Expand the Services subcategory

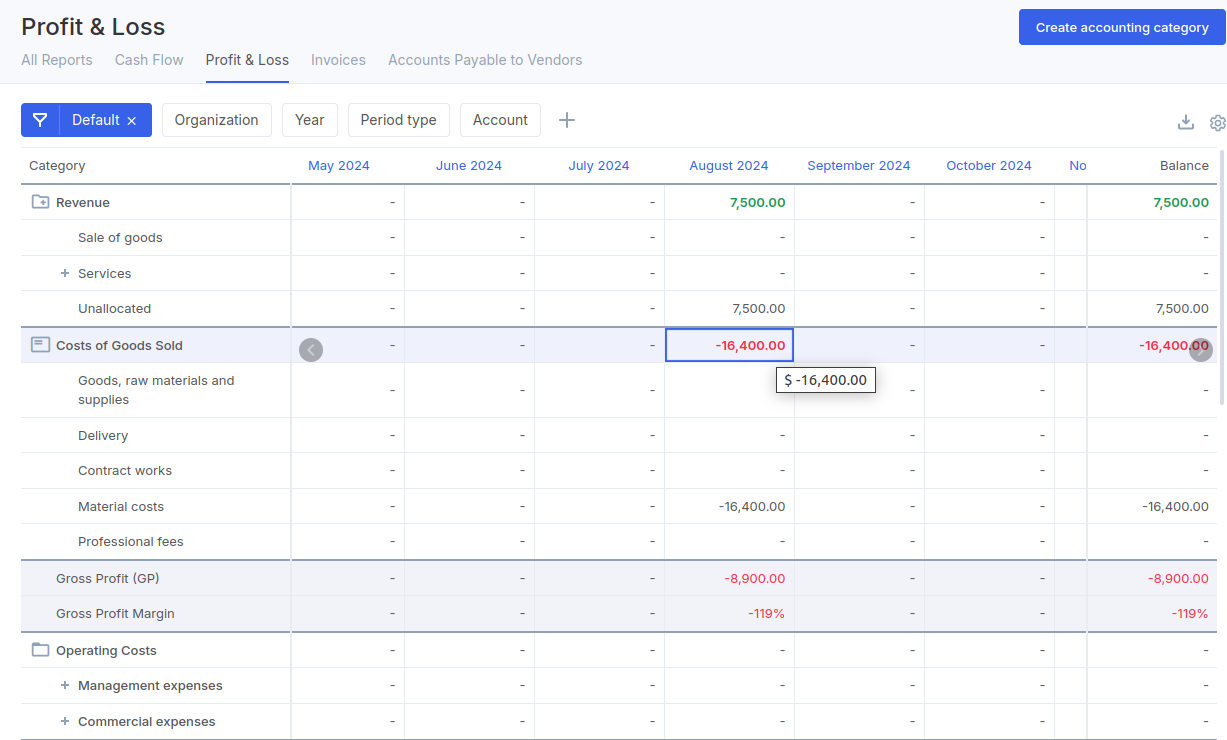click(65, 273)
